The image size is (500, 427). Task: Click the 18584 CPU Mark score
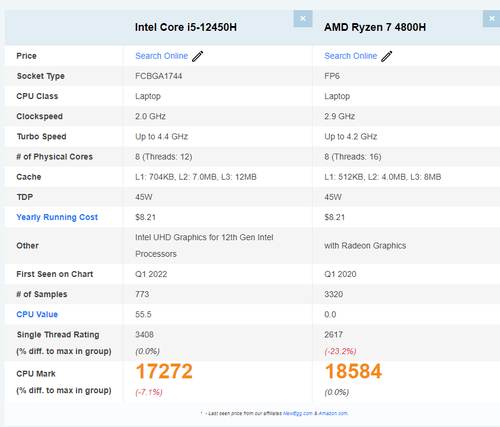click(x=353, y=371)
